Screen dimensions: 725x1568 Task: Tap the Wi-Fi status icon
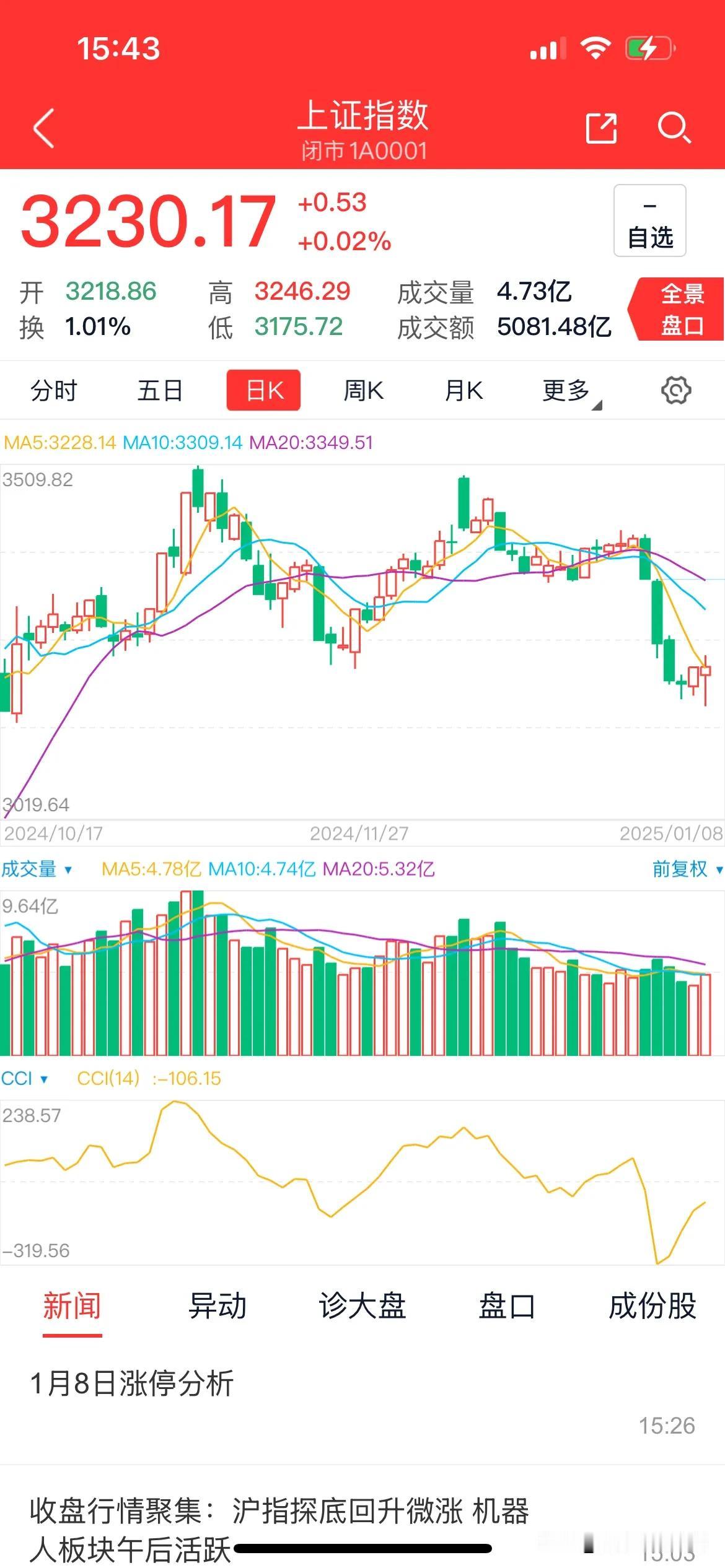595,48
